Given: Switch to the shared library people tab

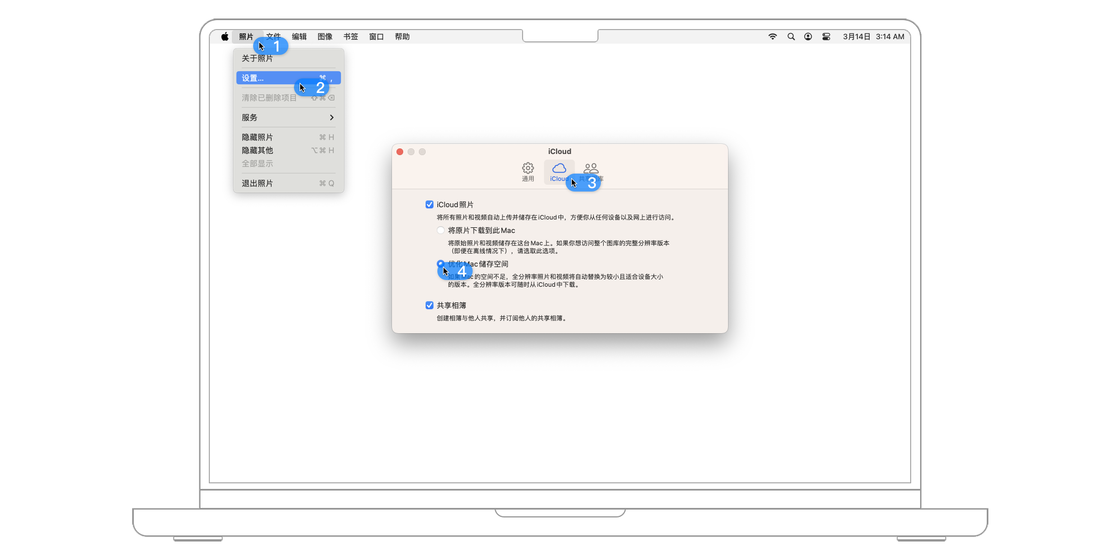Looking at the screenshot, I should [x=591, y=172].
